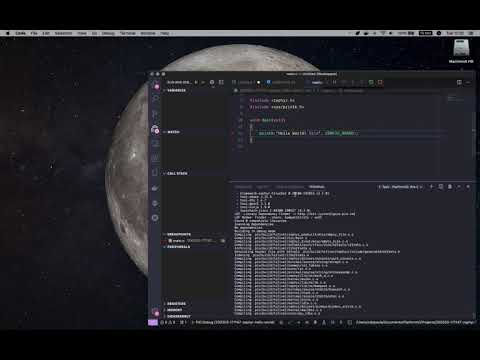Open the Extensions view in activity bar

(156, 144)
